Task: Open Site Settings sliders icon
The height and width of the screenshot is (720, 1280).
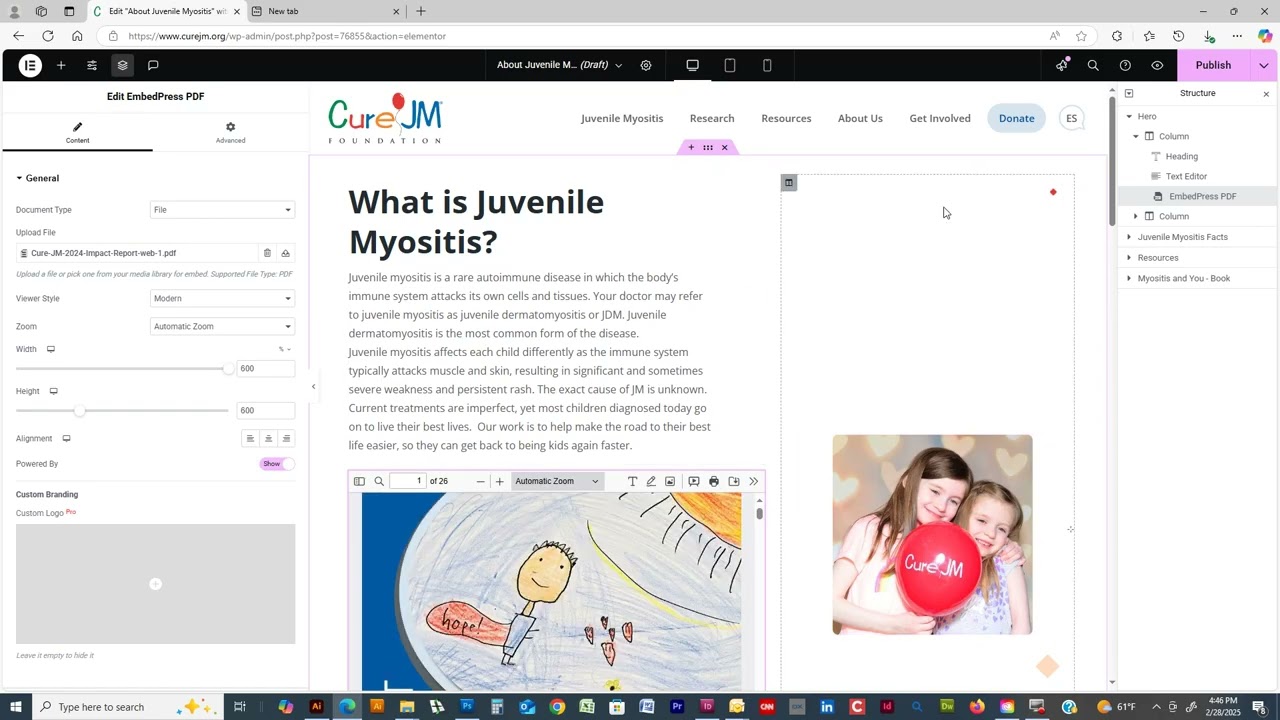Action: click(92, 65)
